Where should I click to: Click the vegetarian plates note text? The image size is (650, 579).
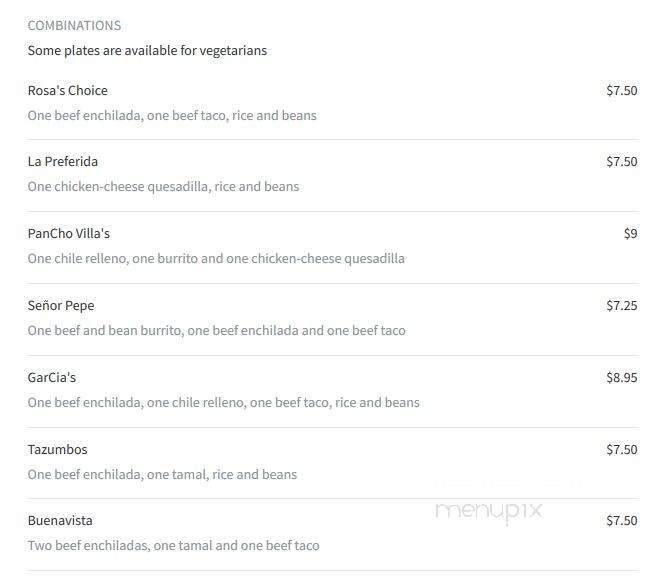click(147, 51)
